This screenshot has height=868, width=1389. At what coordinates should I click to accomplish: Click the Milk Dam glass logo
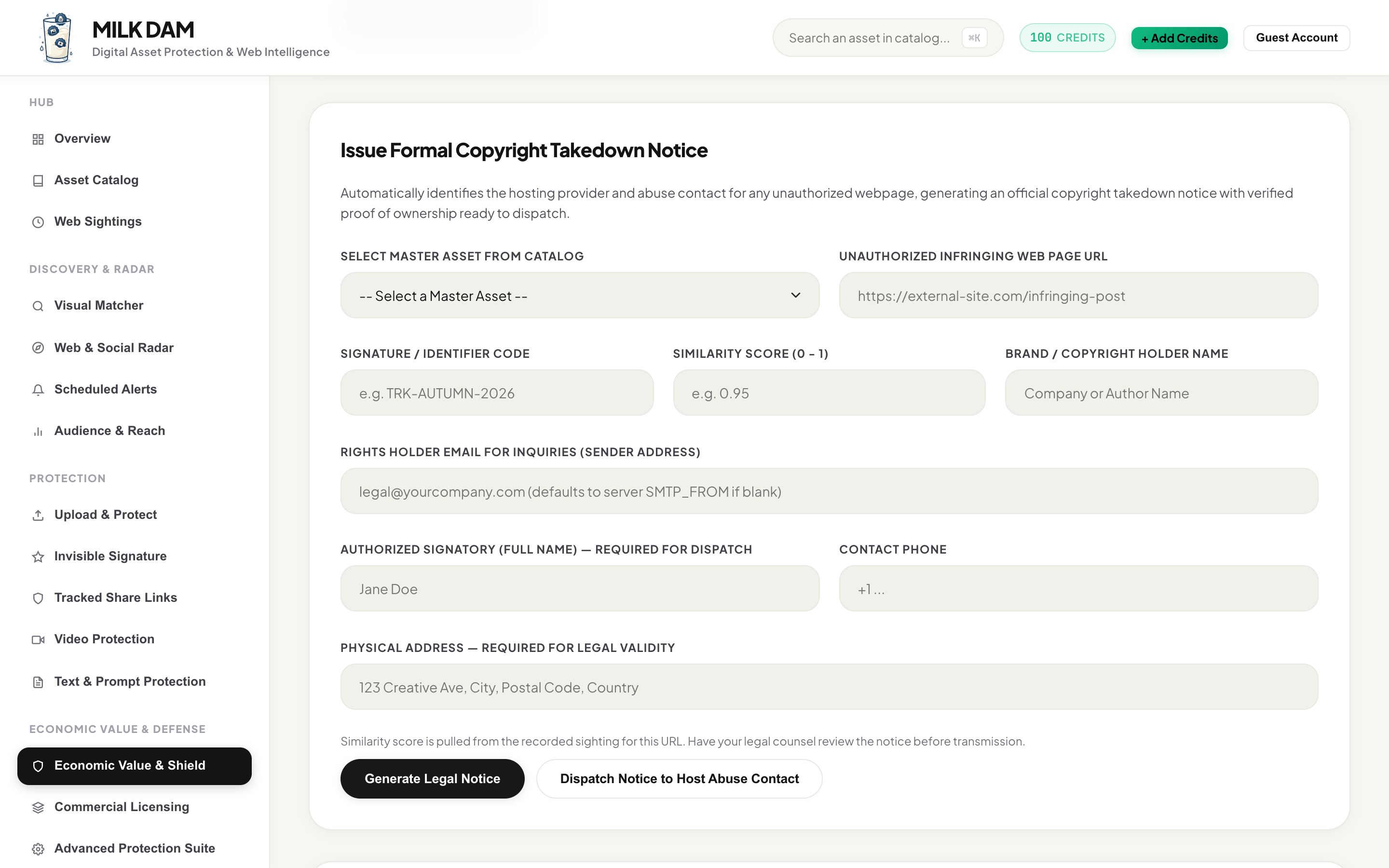tap(57, 38)
